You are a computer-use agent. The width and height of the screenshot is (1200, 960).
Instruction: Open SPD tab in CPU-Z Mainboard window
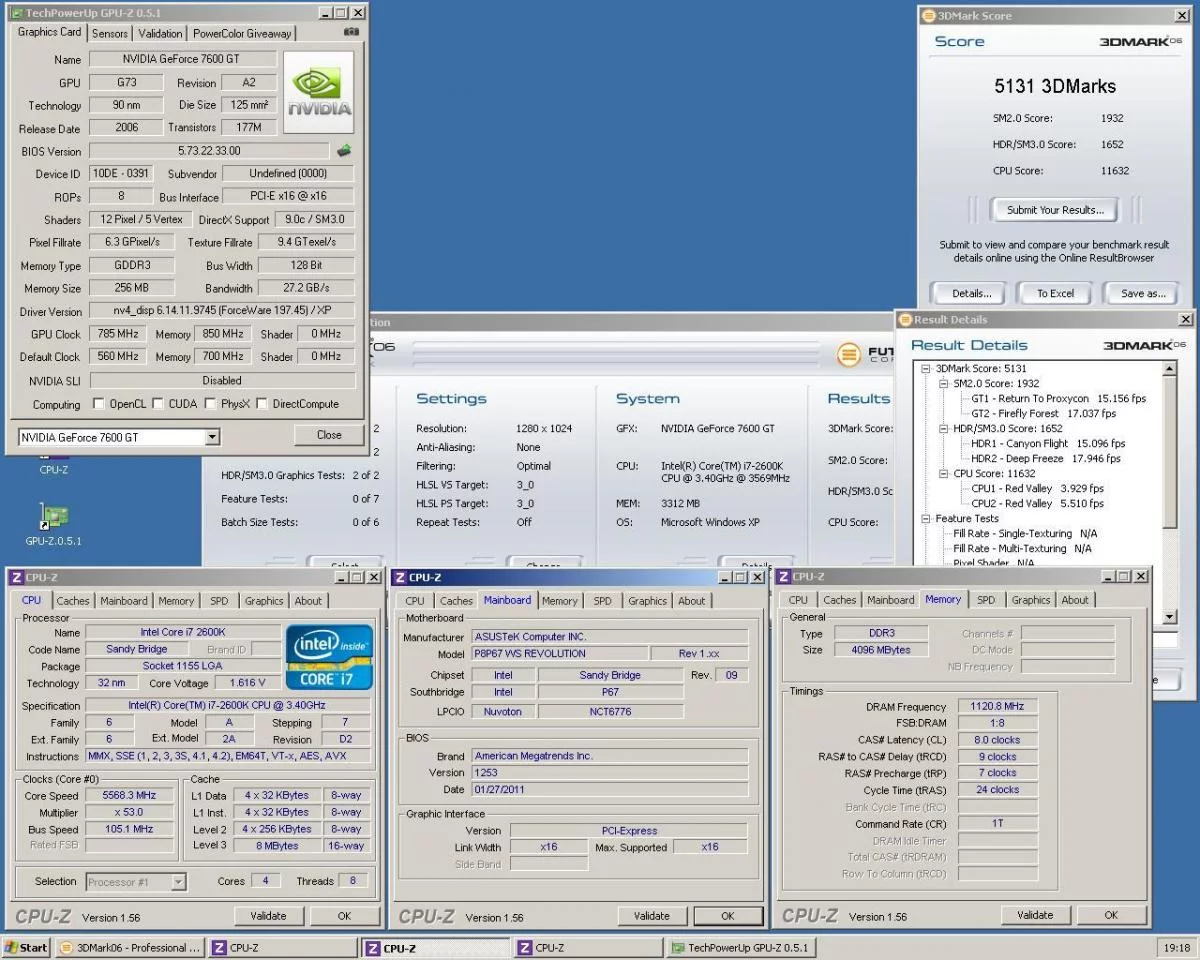tap(602, 601)
